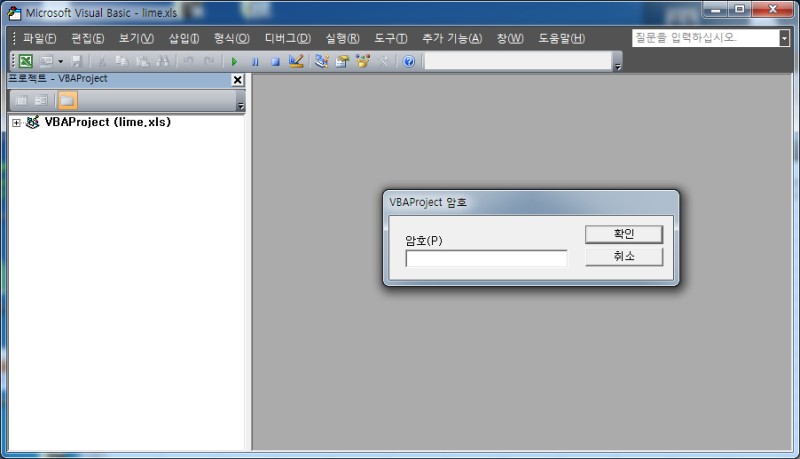Open Insert object dropdown arrow beside UserForm icon

(60, 61)
